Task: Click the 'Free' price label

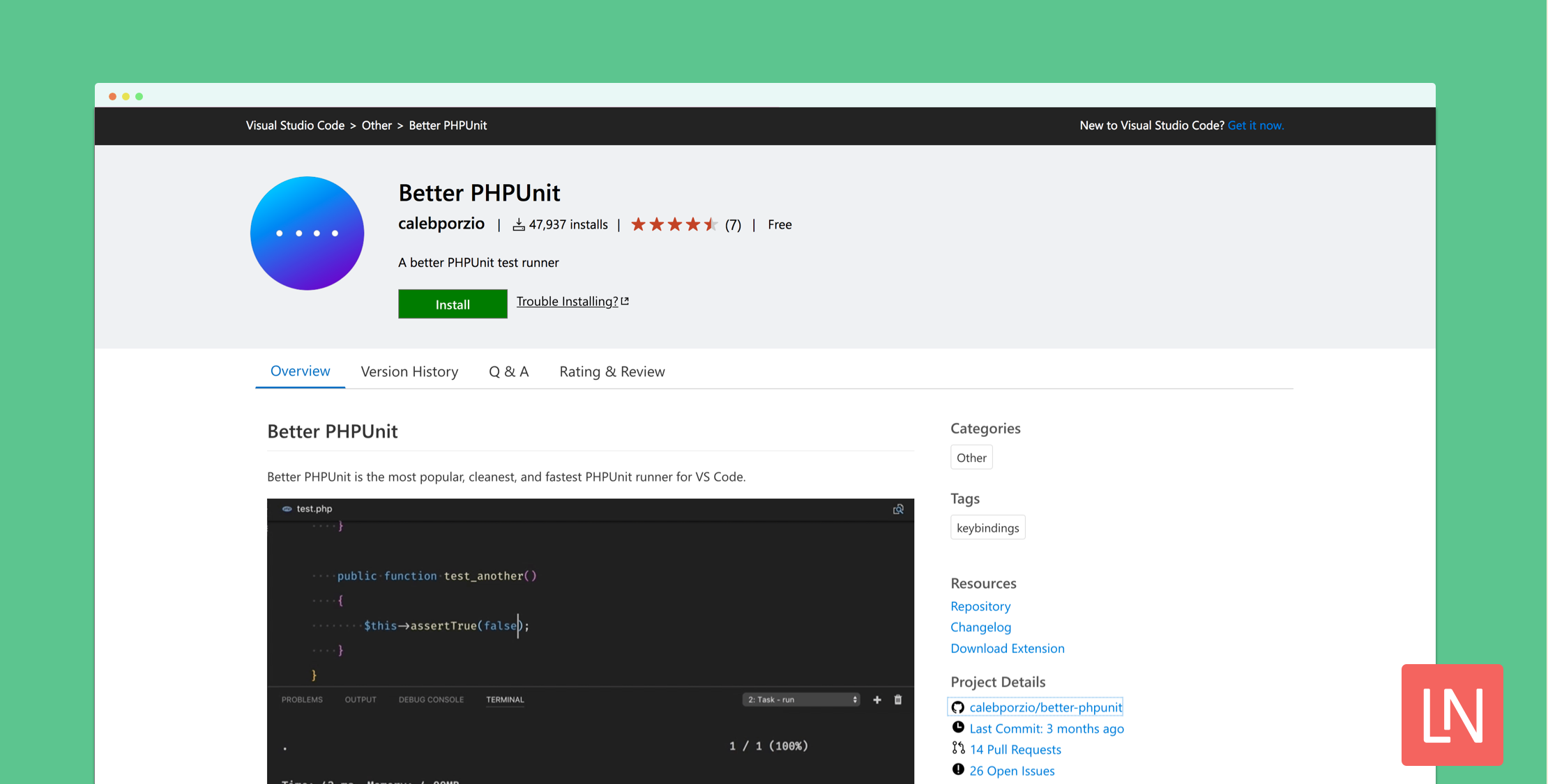Action: click(780, 224)
